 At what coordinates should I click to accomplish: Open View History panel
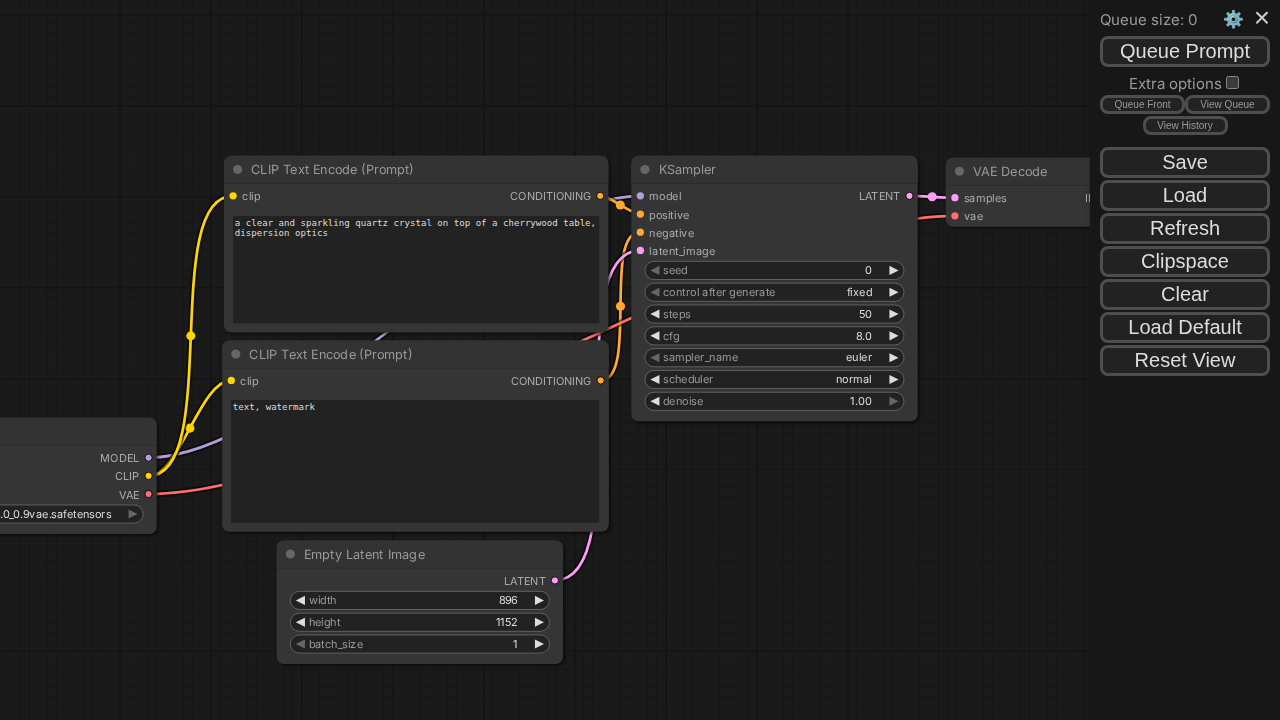(1184, 125)
